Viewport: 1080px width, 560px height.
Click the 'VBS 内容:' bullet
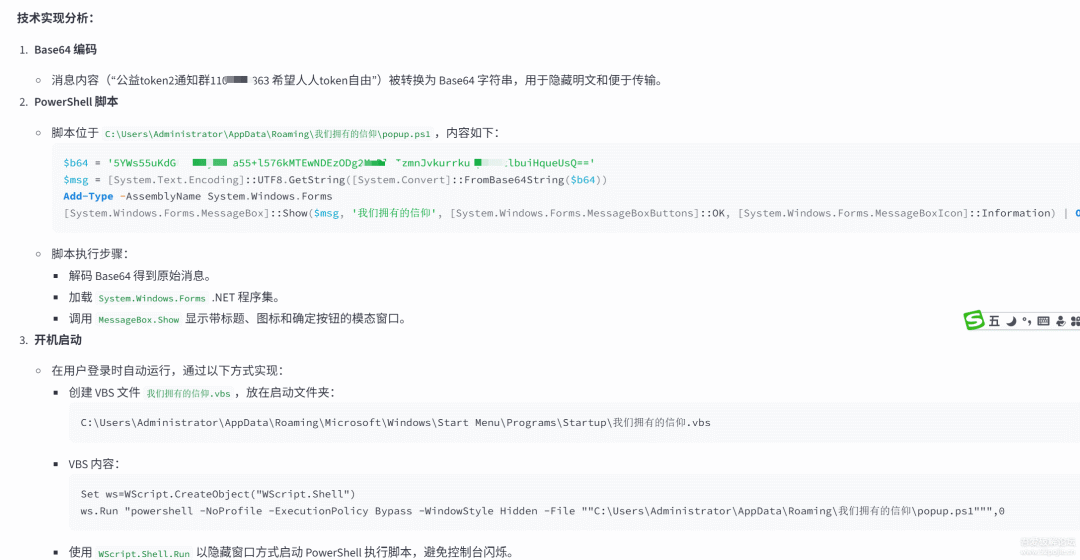click(x=94, y=464)
